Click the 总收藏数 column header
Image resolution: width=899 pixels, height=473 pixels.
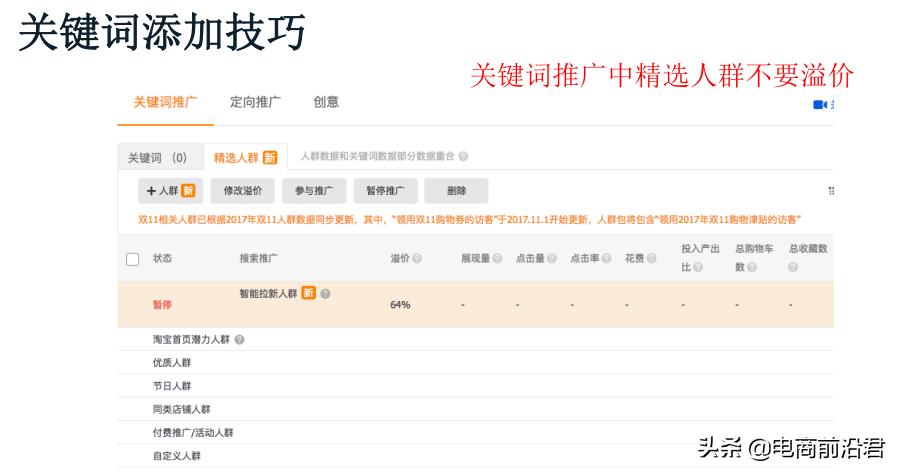pos(808,249)
